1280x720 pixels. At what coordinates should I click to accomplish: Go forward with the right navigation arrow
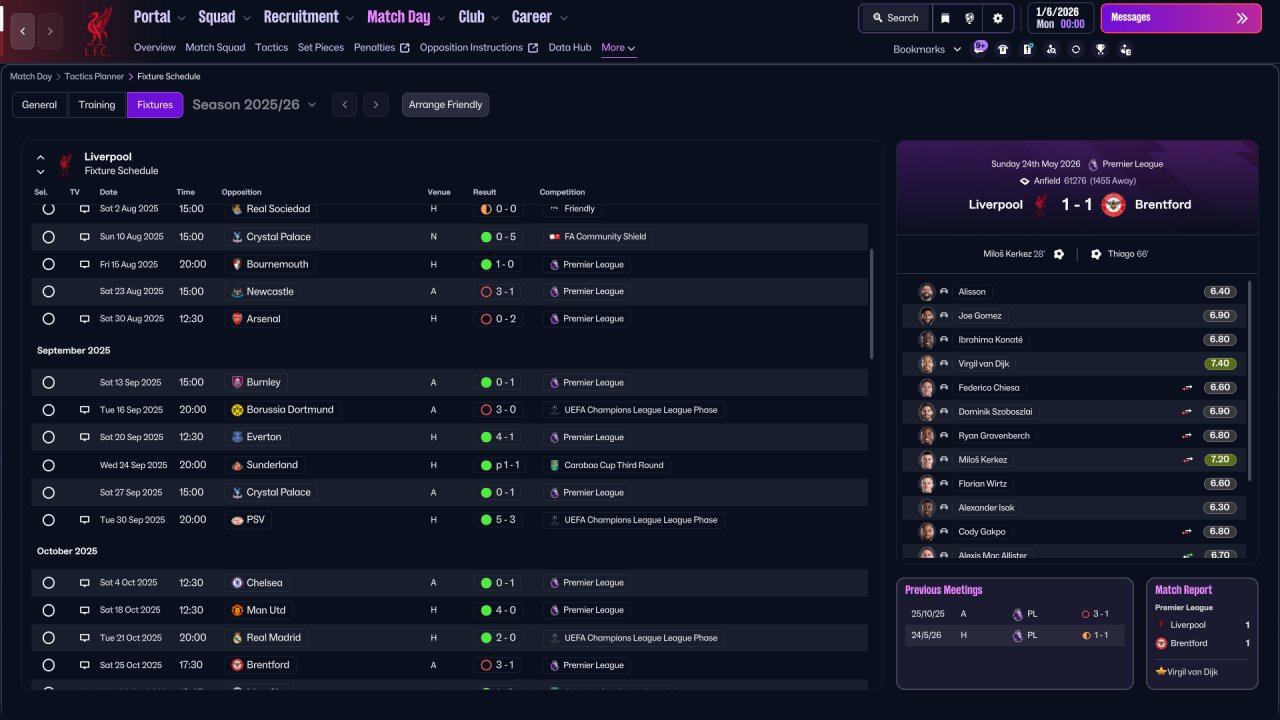50,31
